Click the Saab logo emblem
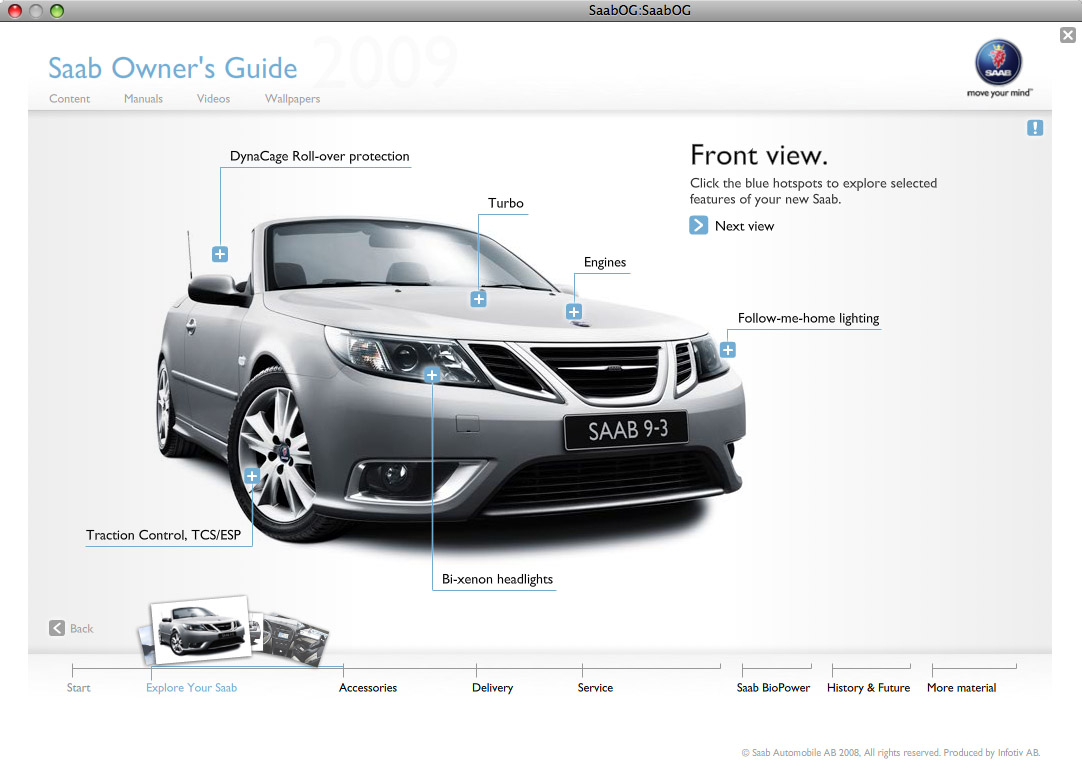This screenshot has width=1082, height=772. click(x=999, y=63)
